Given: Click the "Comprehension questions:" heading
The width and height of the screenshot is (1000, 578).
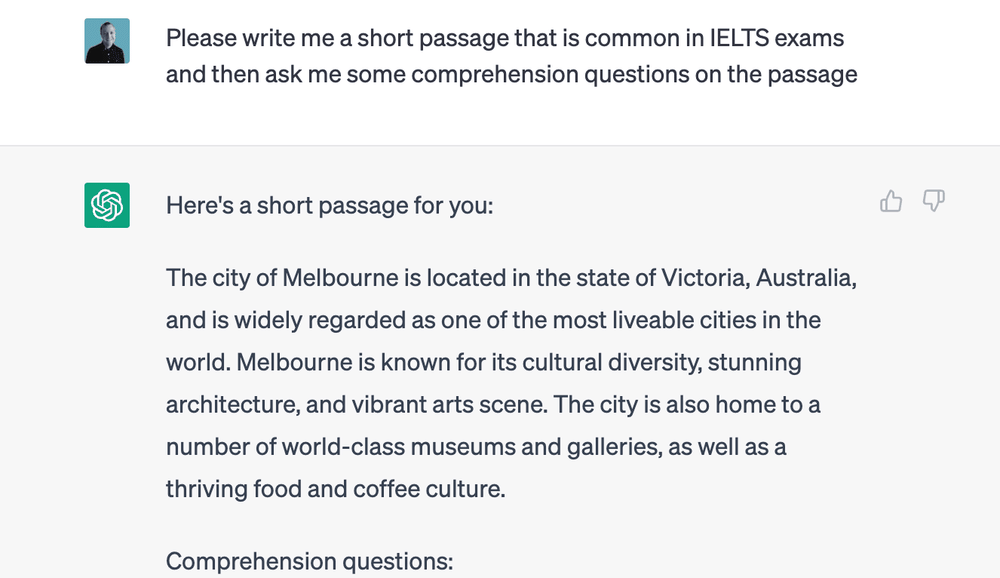Looking at the screenshot, I should (x=310, y=561).
